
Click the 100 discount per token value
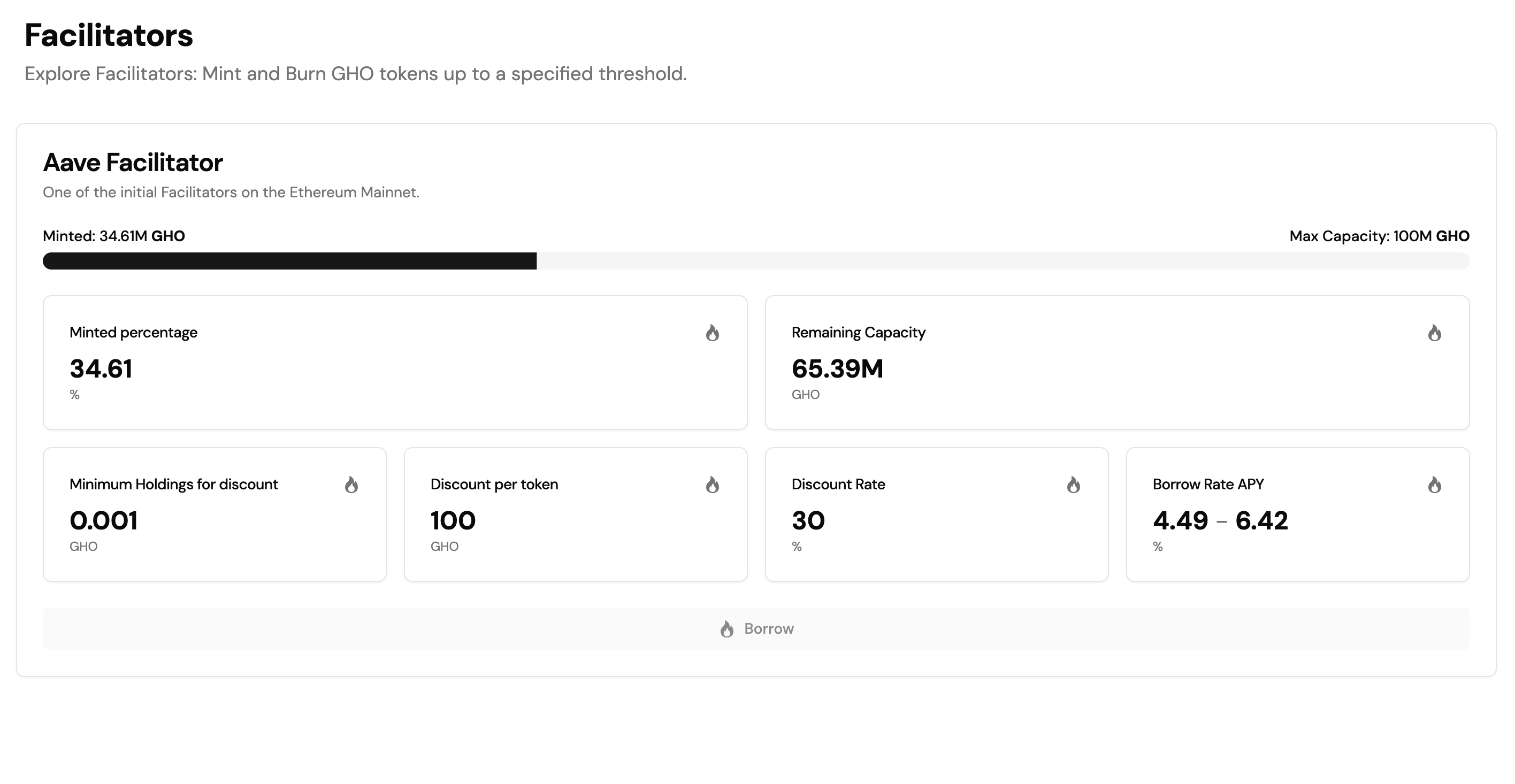click(453, 520)
